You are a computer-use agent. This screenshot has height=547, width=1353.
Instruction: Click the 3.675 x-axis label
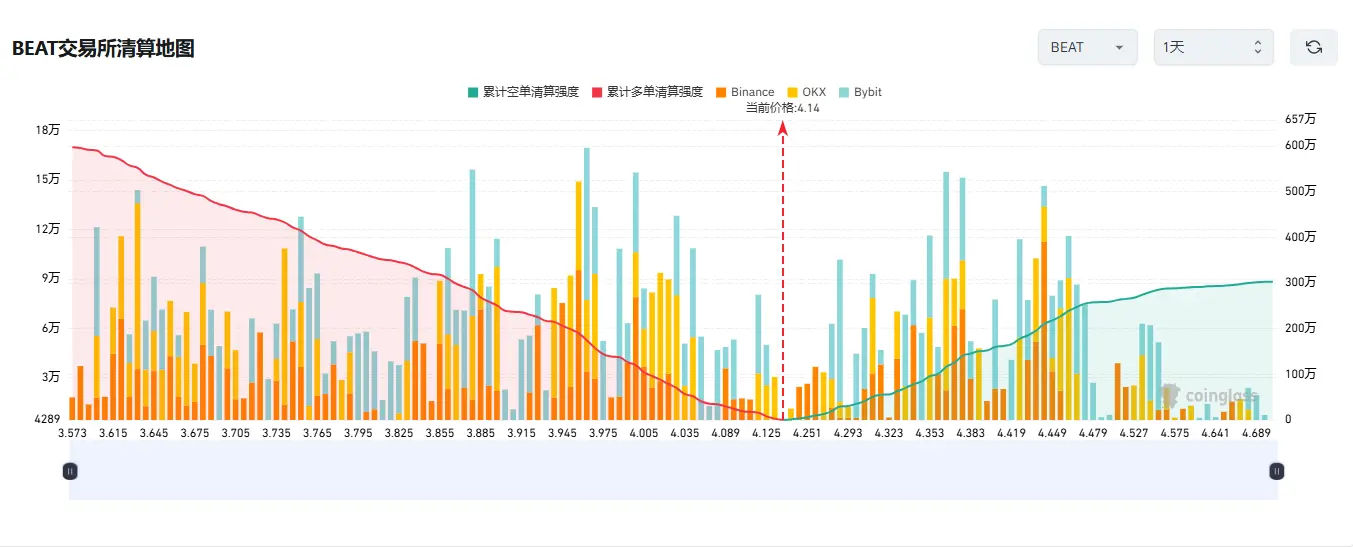[x=195, y=433]
